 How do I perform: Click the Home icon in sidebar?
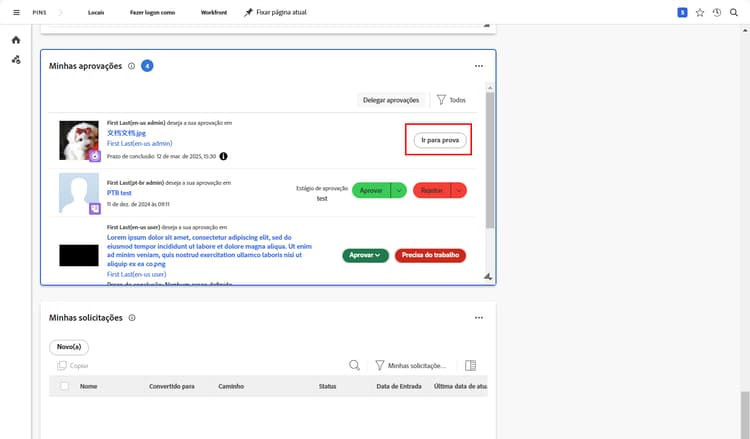(x=16, y=40)
